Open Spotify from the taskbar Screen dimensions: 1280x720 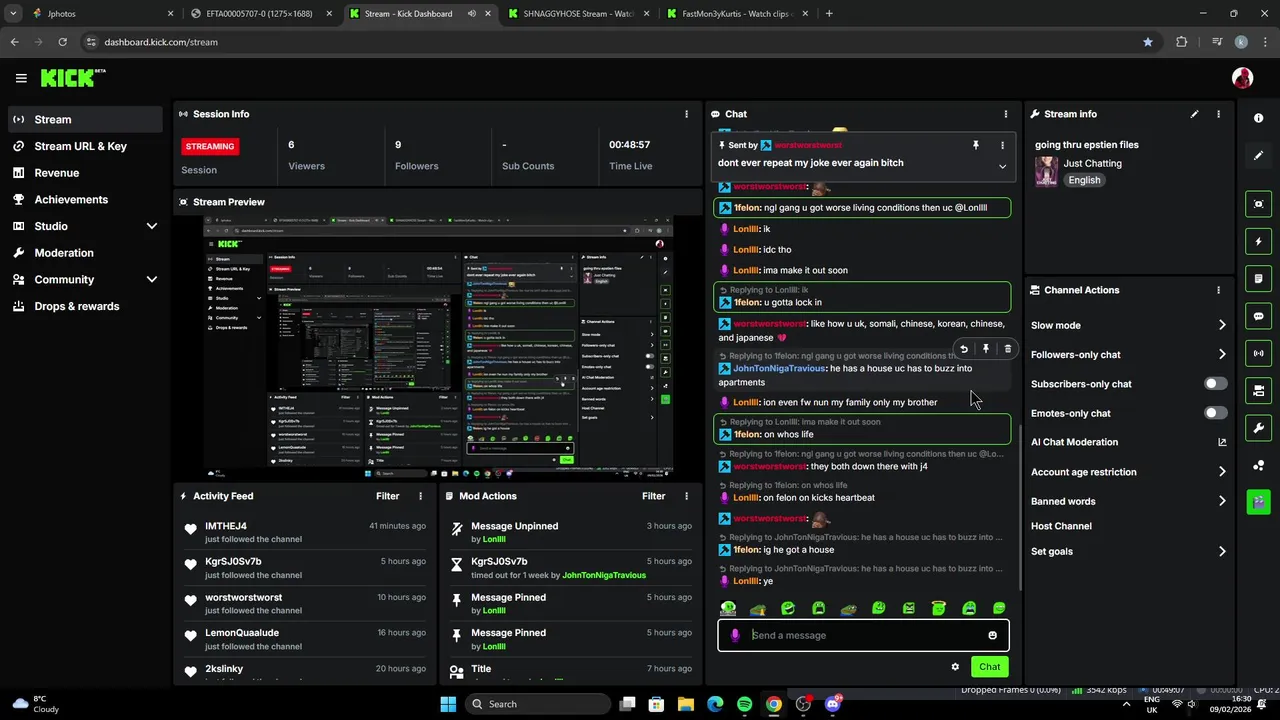744,704
